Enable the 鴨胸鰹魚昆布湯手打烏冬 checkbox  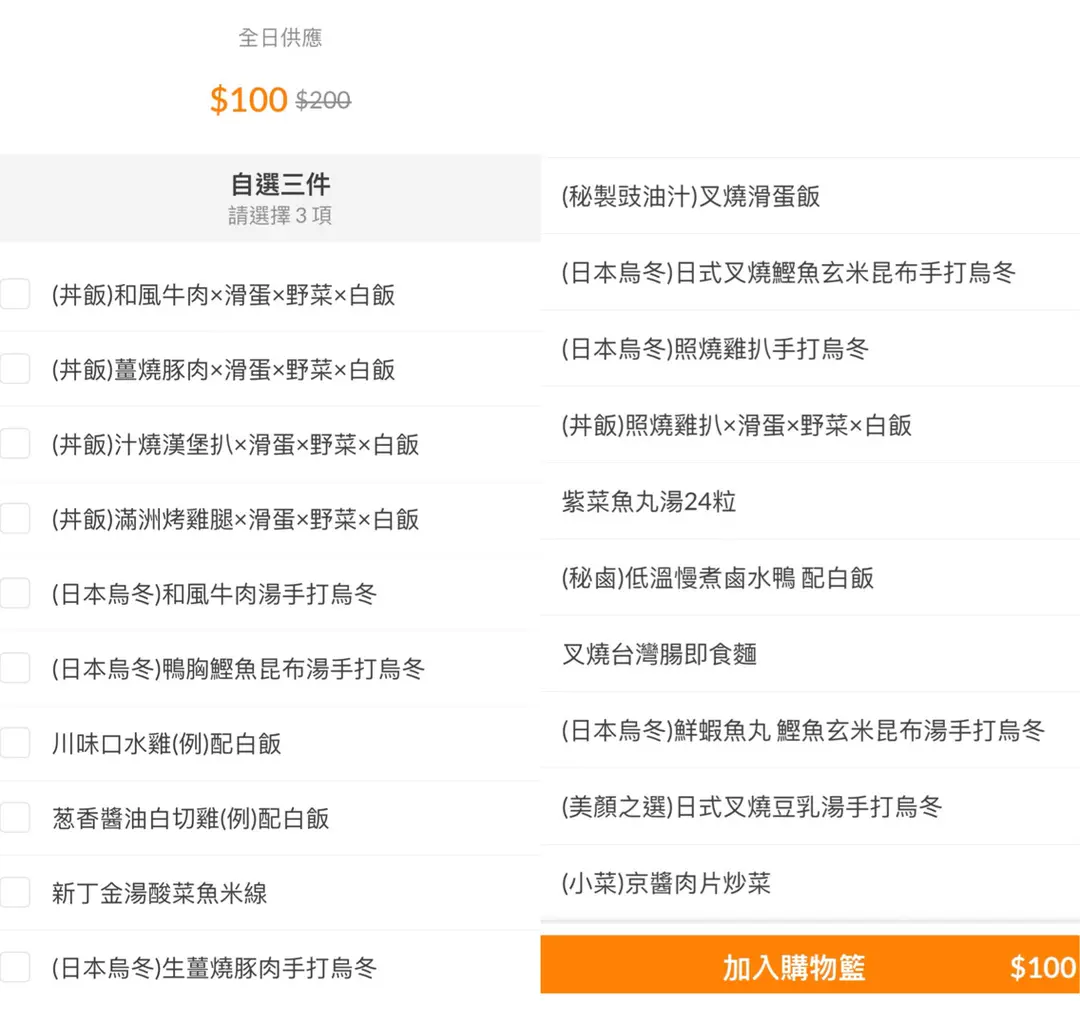(x=15, y=668)
